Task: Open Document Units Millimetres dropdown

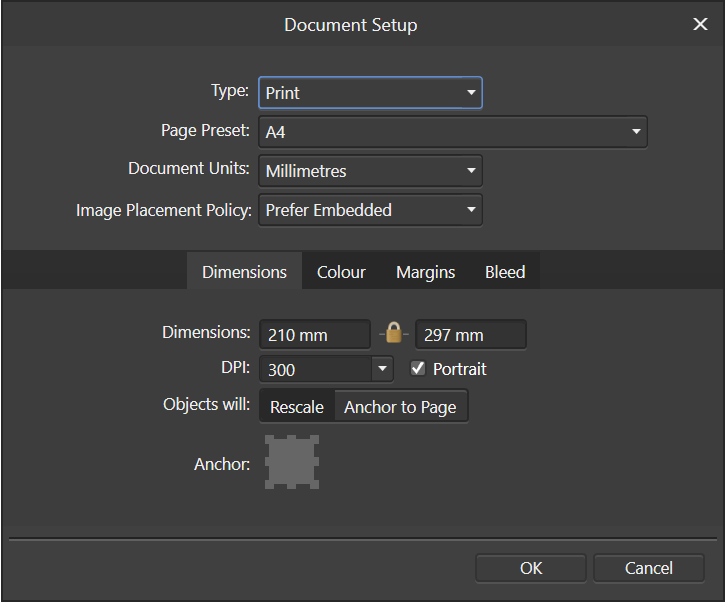Action: pyautogui.click(x=370, y=171)
